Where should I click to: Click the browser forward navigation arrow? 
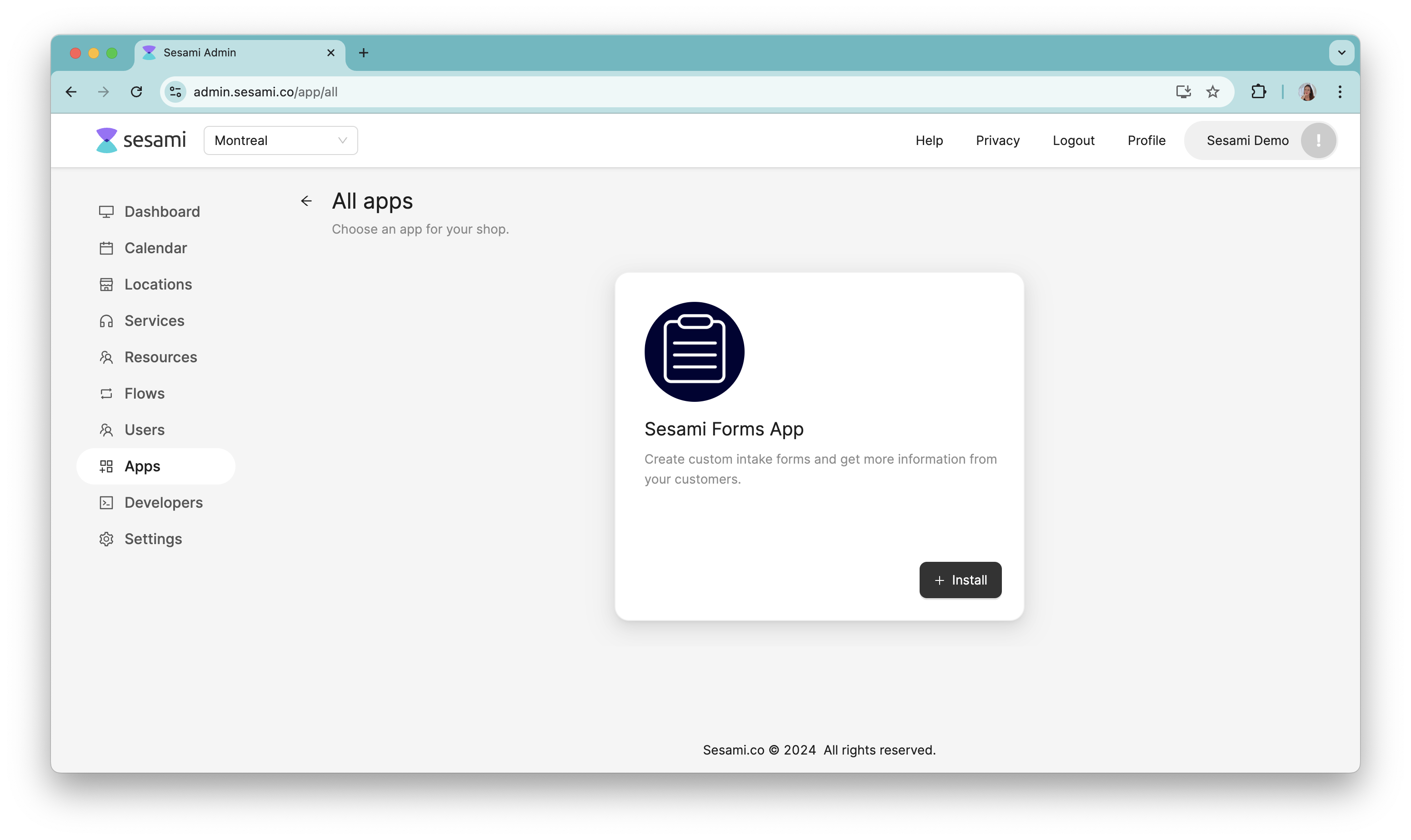[x=104, y=92]
